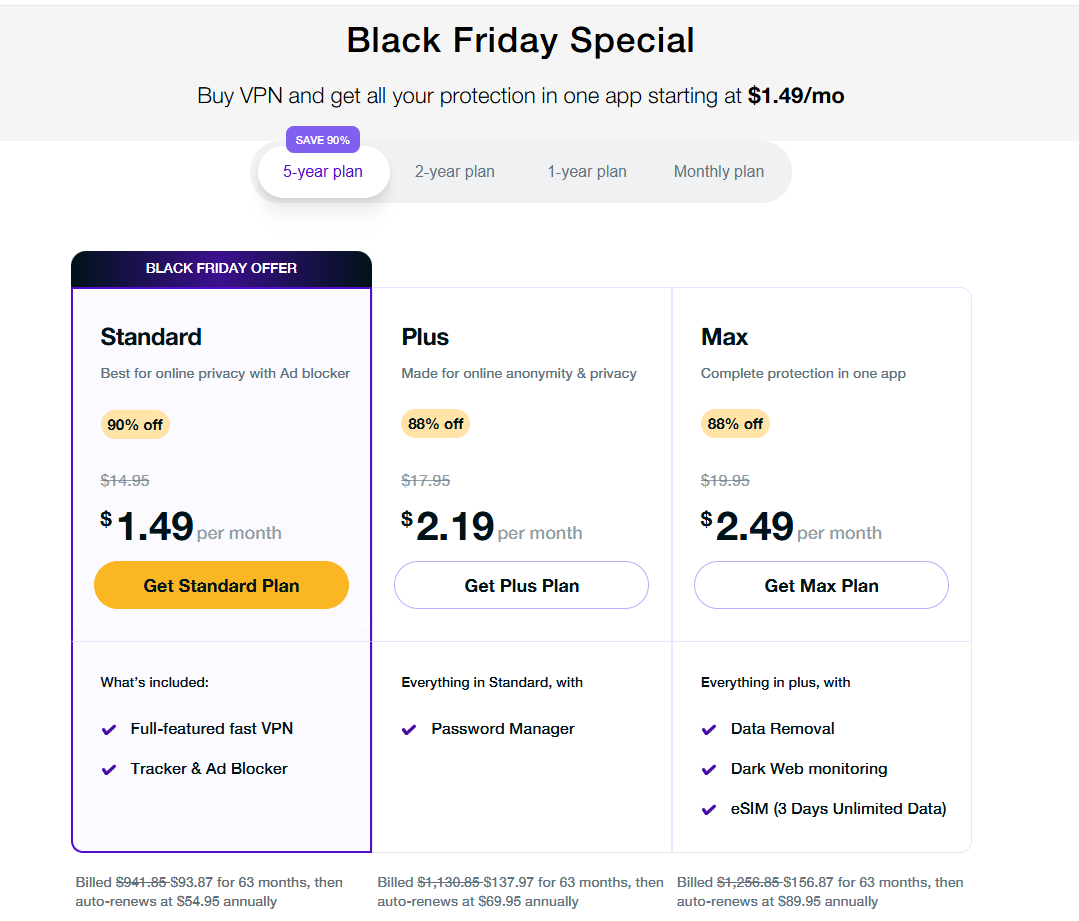The image size is (1079, 921).
Task: Choose the 1-year plan tab
Action: [x=587, y=172]
